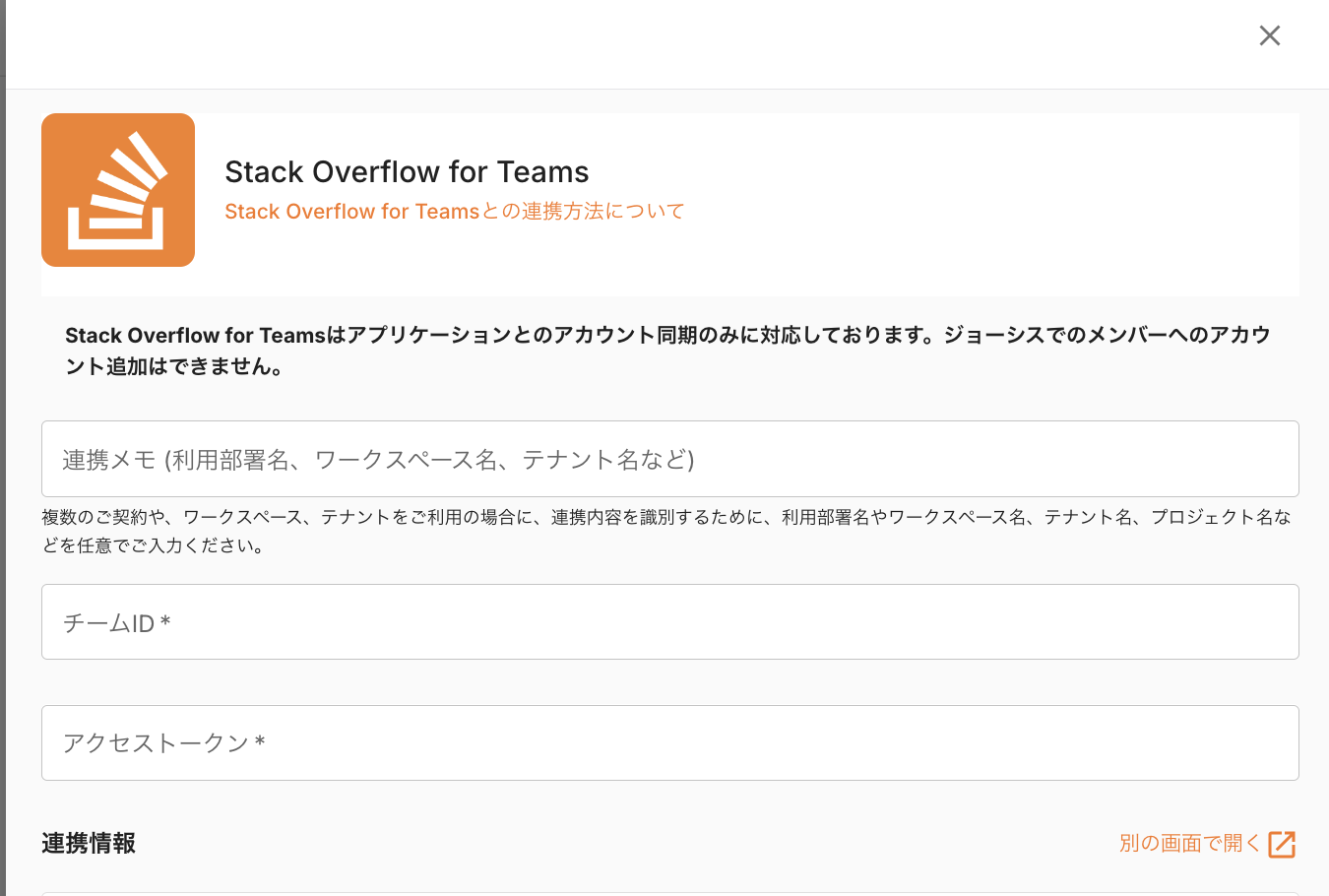Click "Stack Overflow for Teamsは" starting the bold notice
The width and height of the screenshot is (1329, 896).
205,336
